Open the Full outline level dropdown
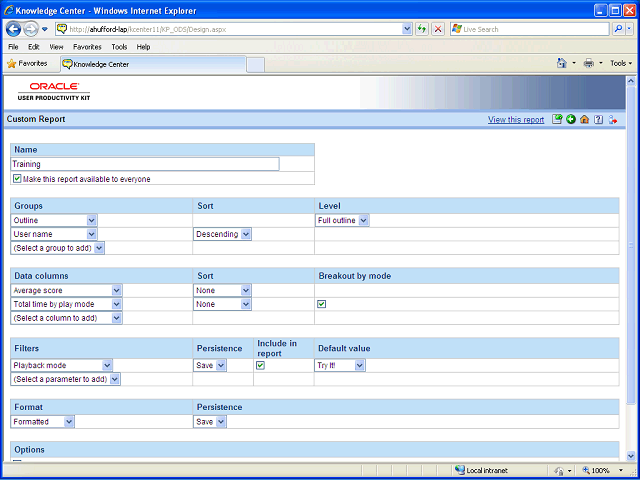 pyautogui.click(x=342, y=220)
